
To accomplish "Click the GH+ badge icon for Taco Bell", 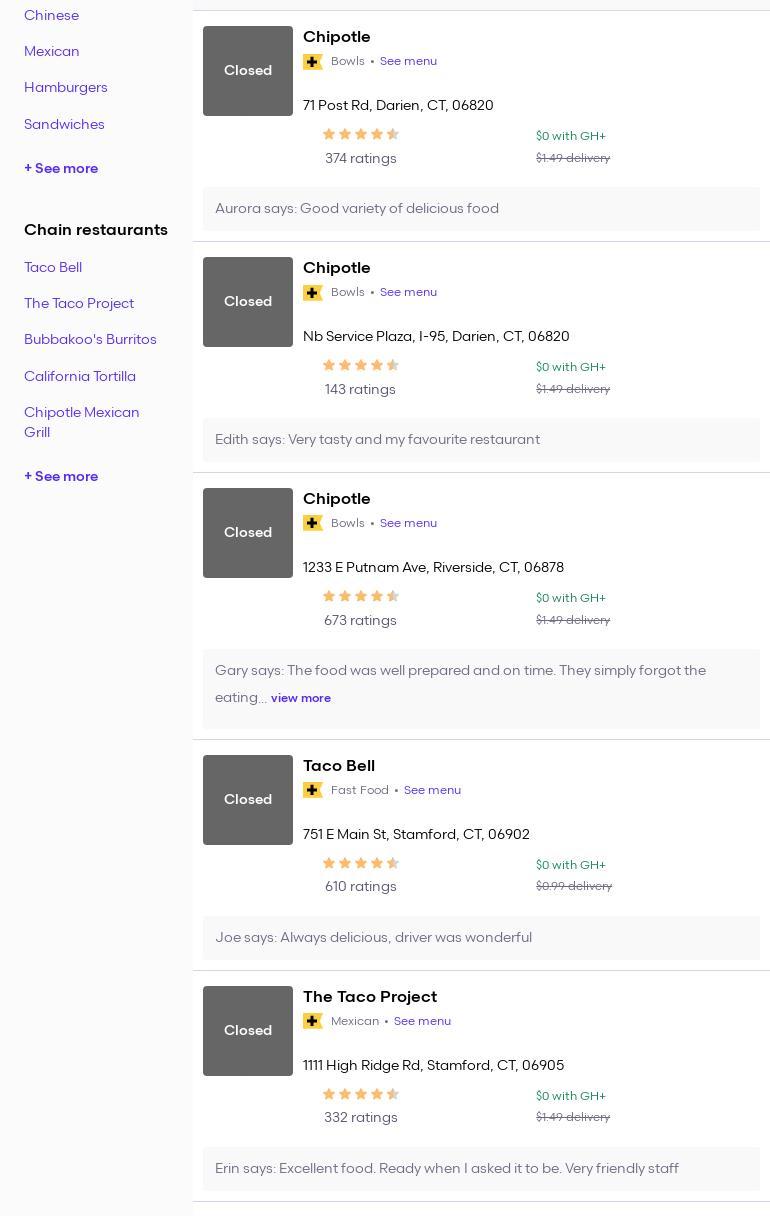I will pos(313,790).
